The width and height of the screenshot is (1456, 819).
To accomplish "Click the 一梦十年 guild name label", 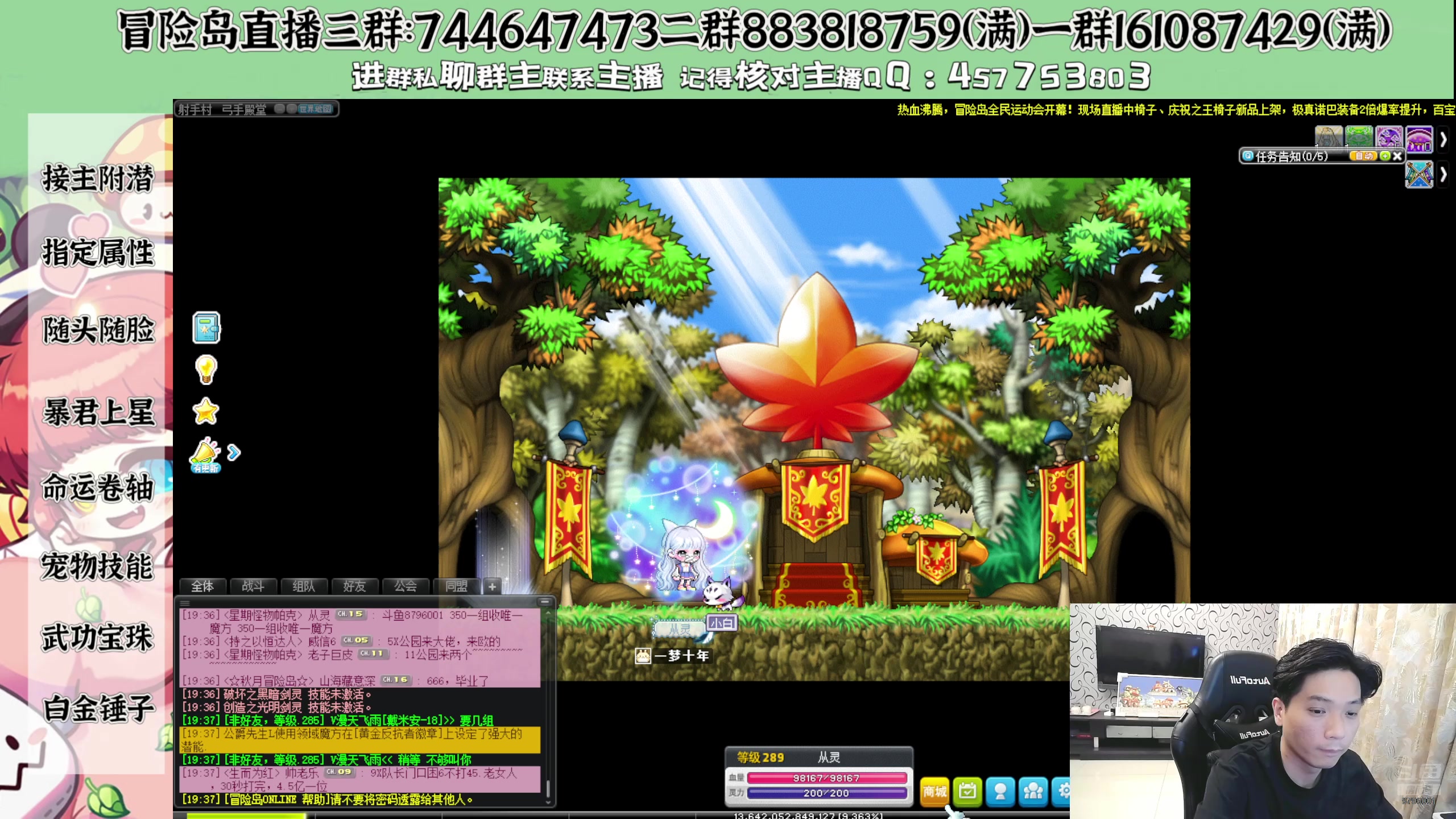I will tap(673, 656).
